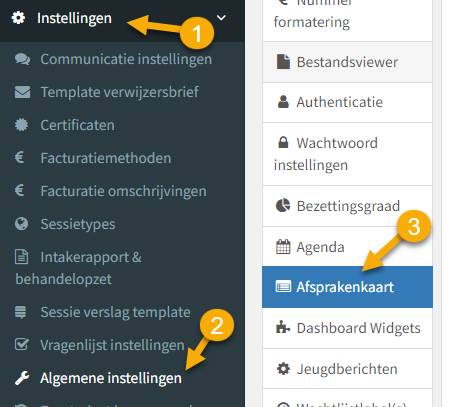Open the Jeugdberichten settings
Viewport: 450px width, 407px height.
347,369
